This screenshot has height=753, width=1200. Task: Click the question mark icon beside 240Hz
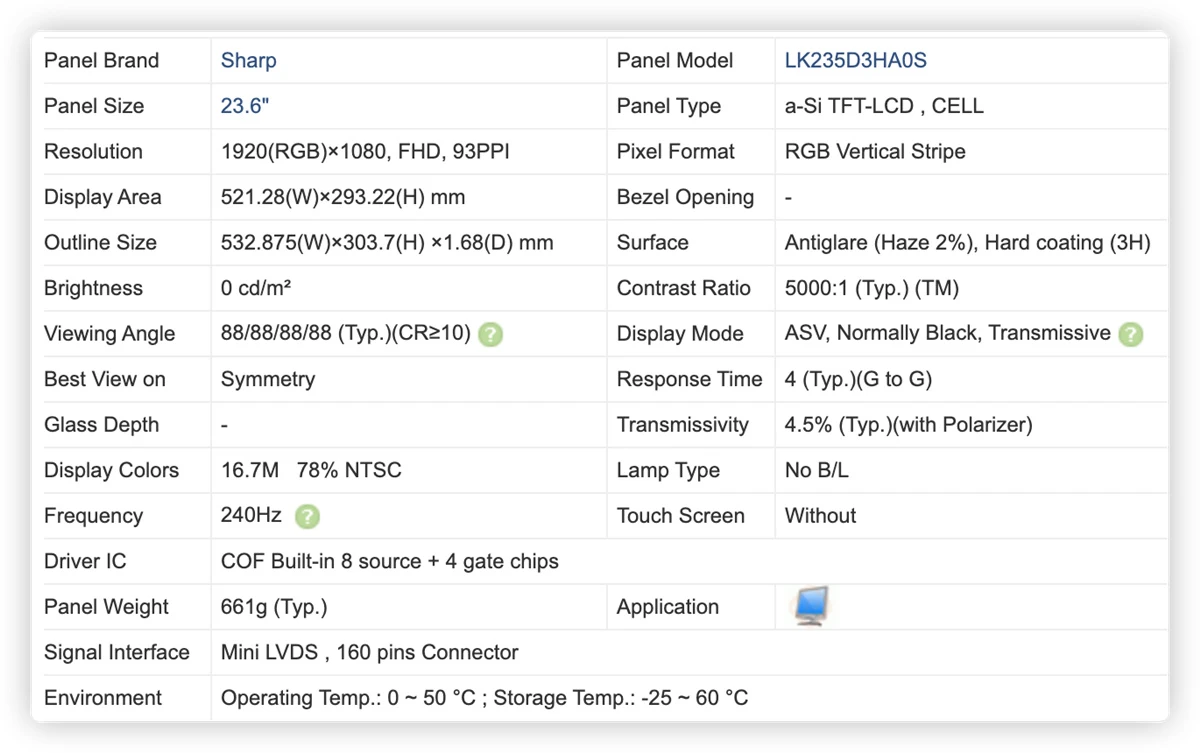click(x=308, y=516)
